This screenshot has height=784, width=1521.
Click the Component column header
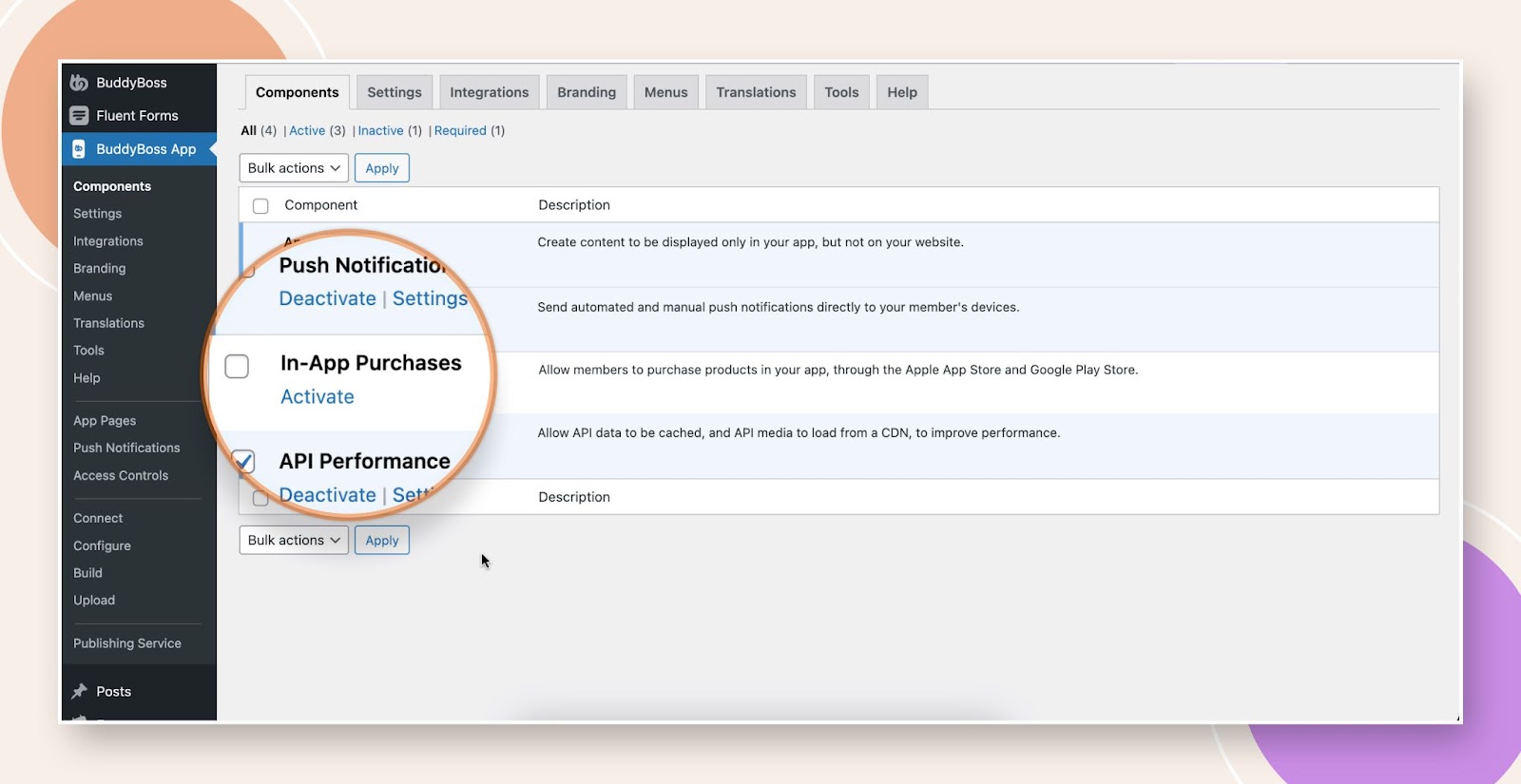(321, 205)
